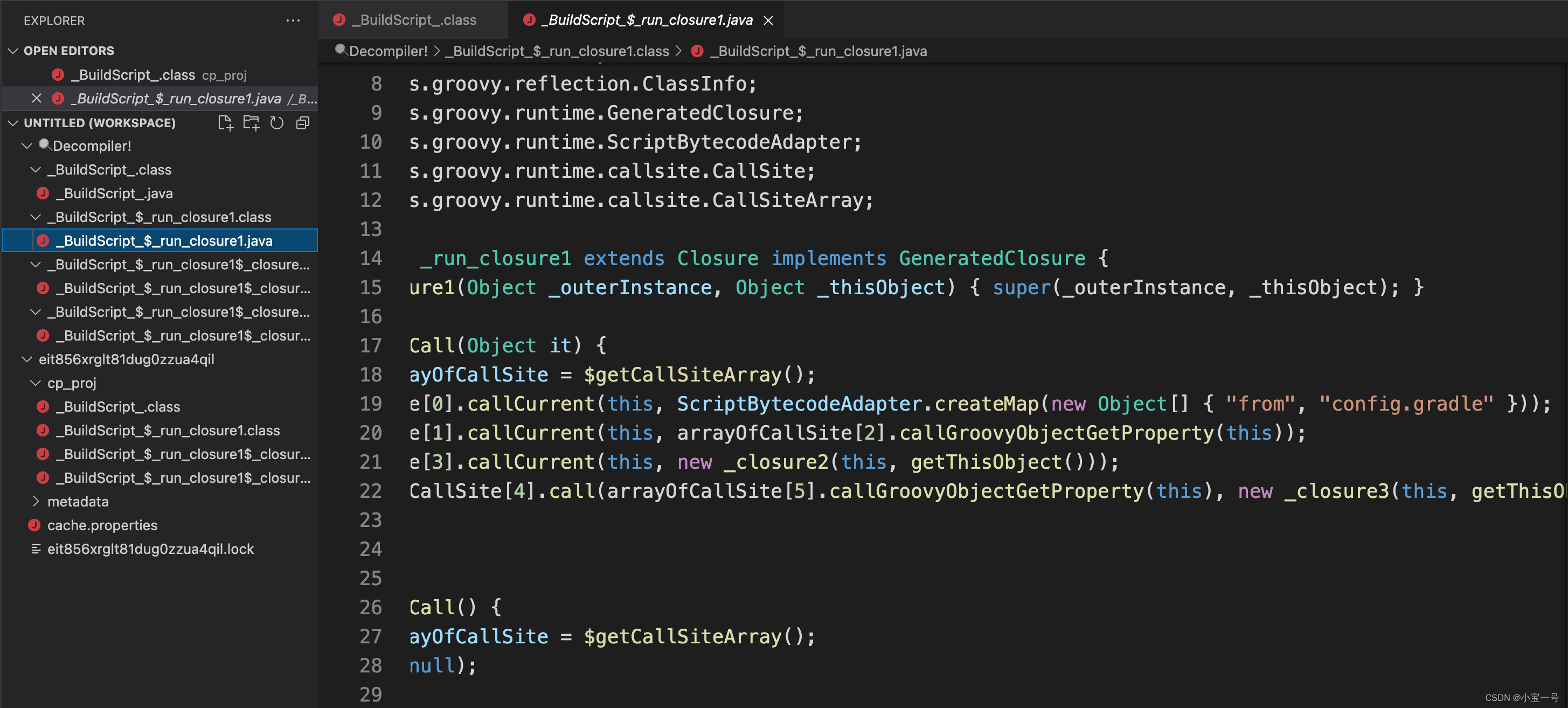Refresh the explorer with the refresh icon
The width and height of the screenshot is (1568, 708).
tap(277, 123)
